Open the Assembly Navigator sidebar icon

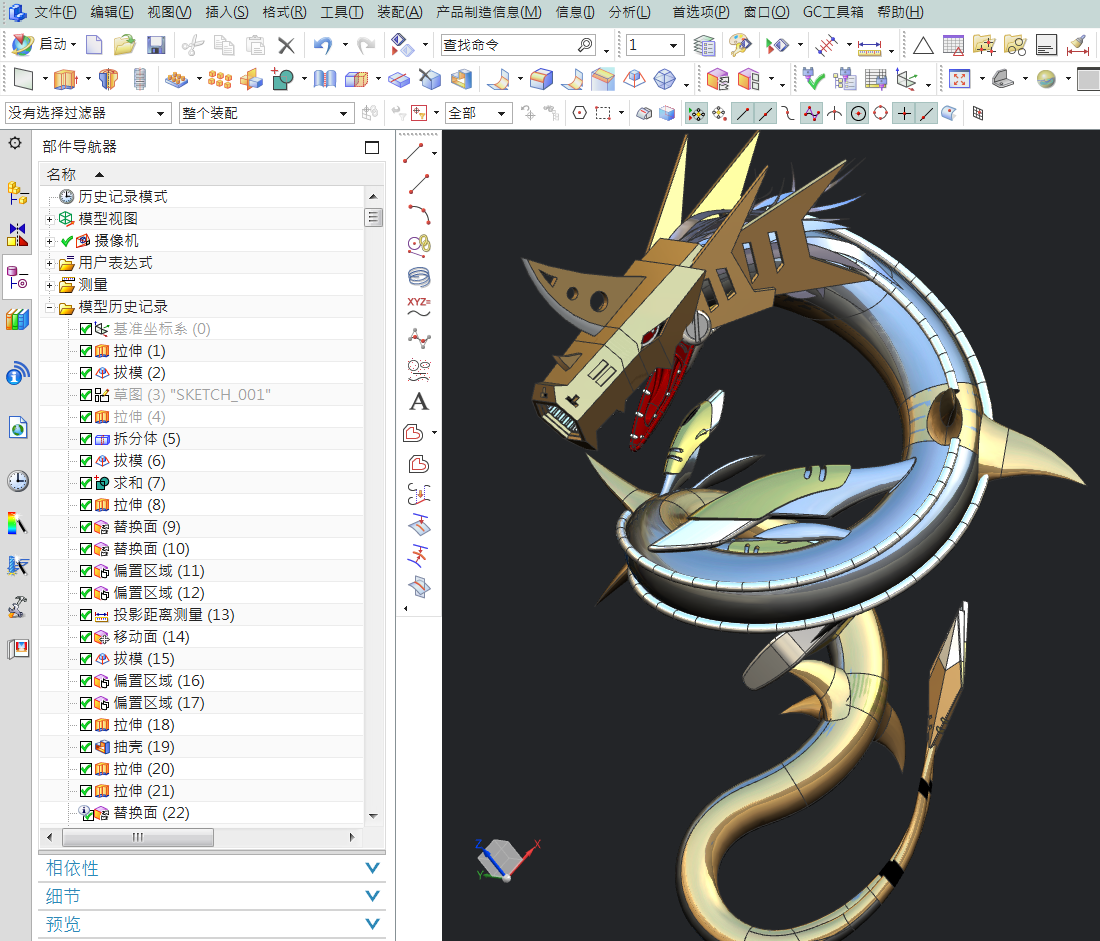[18, 193]
